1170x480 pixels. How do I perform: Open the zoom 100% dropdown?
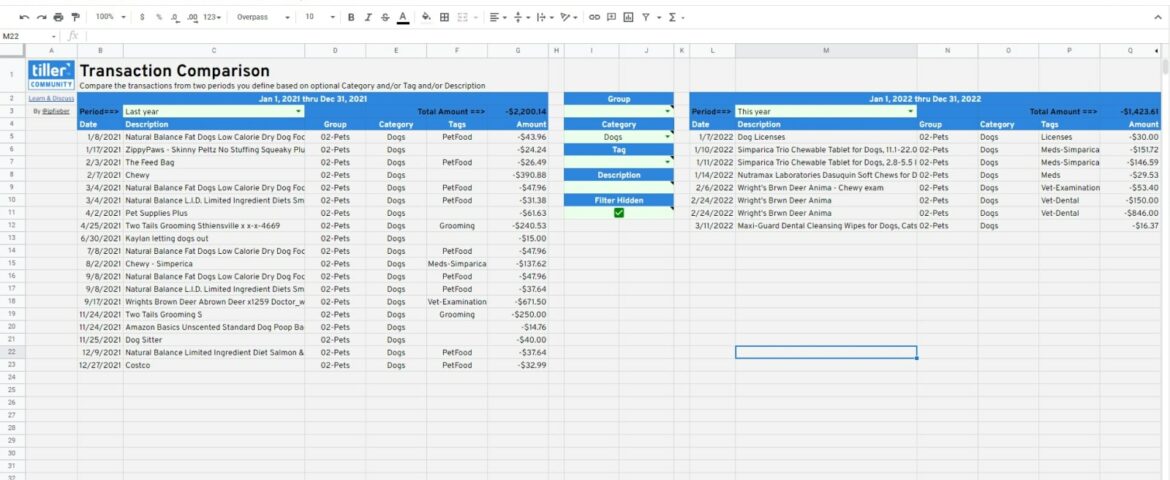click(110, 16)
